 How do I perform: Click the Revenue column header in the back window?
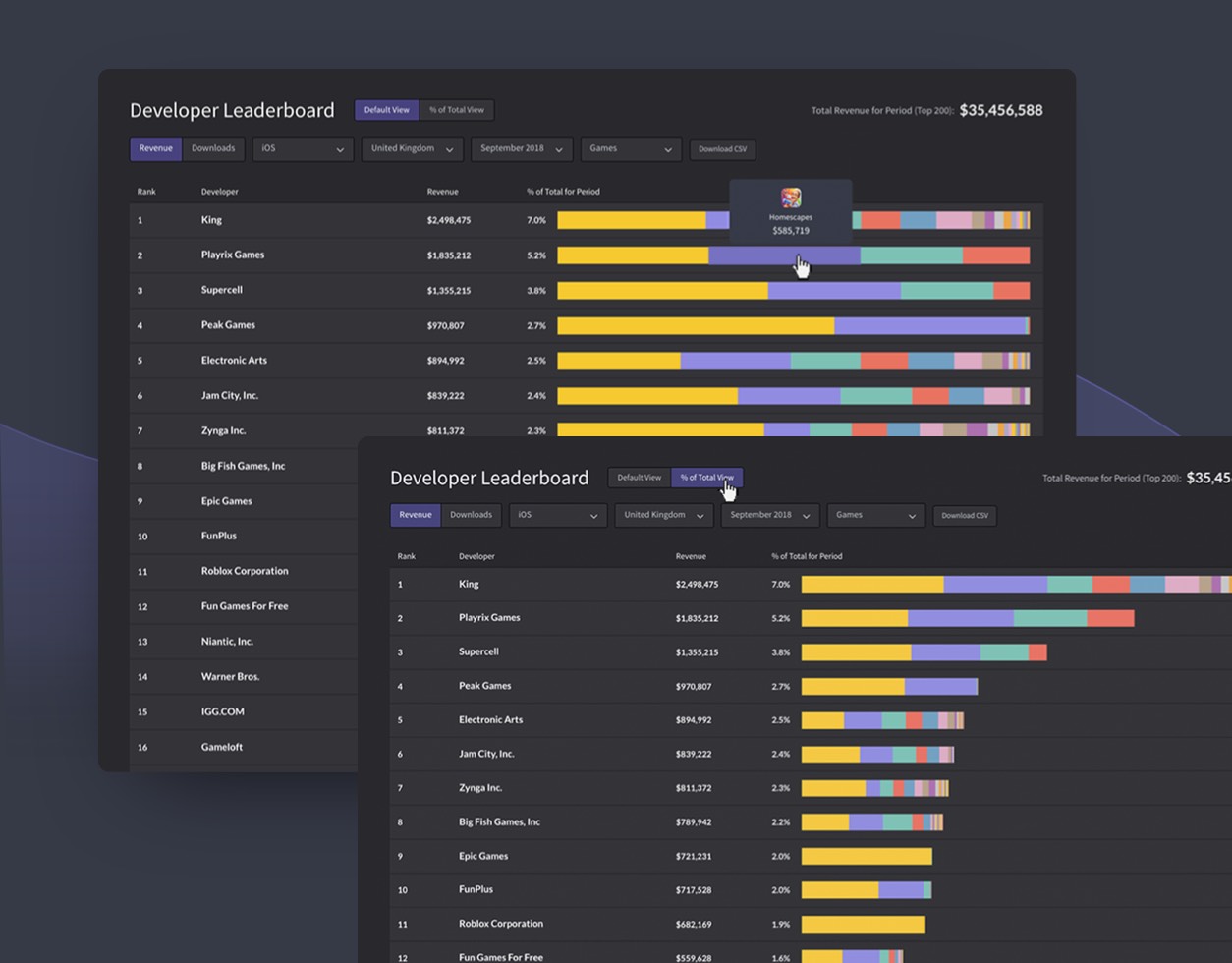point(442,192)
